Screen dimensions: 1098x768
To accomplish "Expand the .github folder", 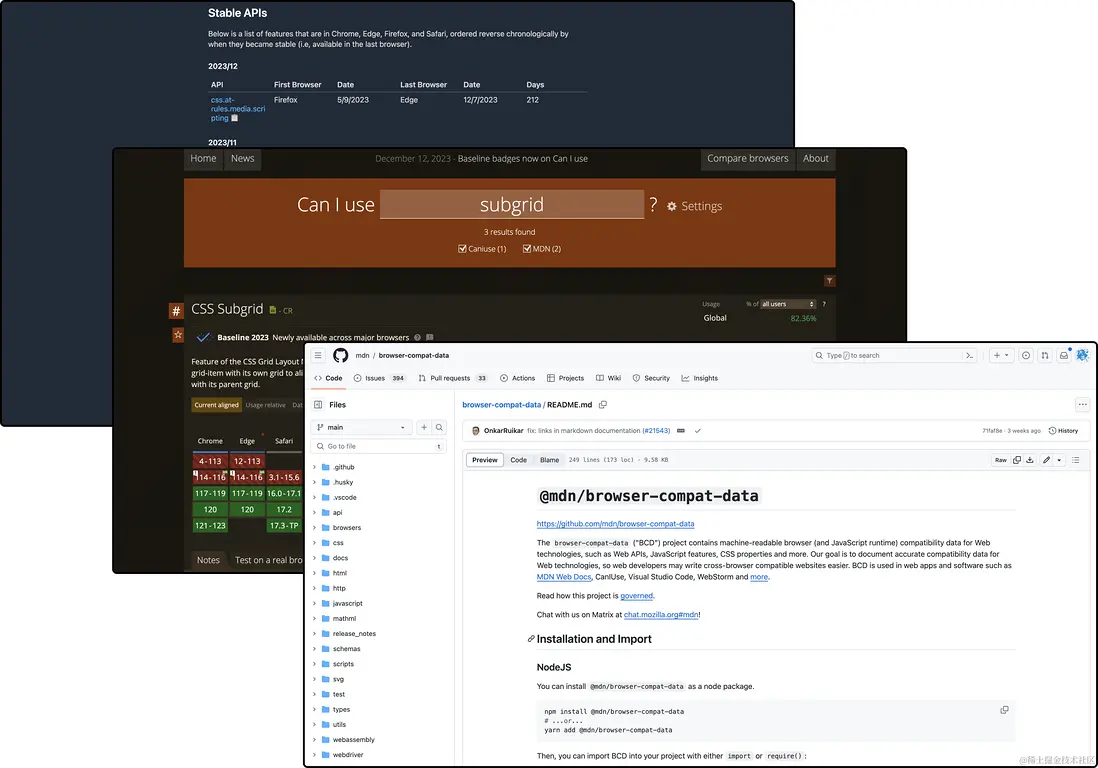I will [x=314, y=467].
